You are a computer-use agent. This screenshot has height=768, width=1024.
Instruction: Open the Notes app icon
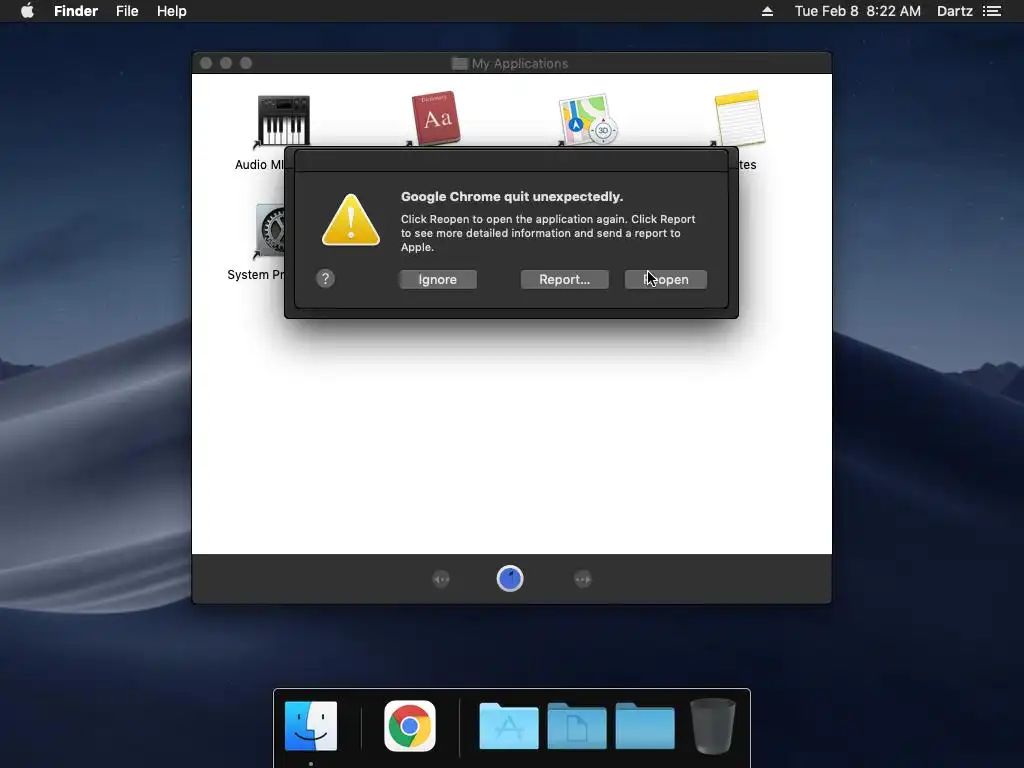(739, 118)
